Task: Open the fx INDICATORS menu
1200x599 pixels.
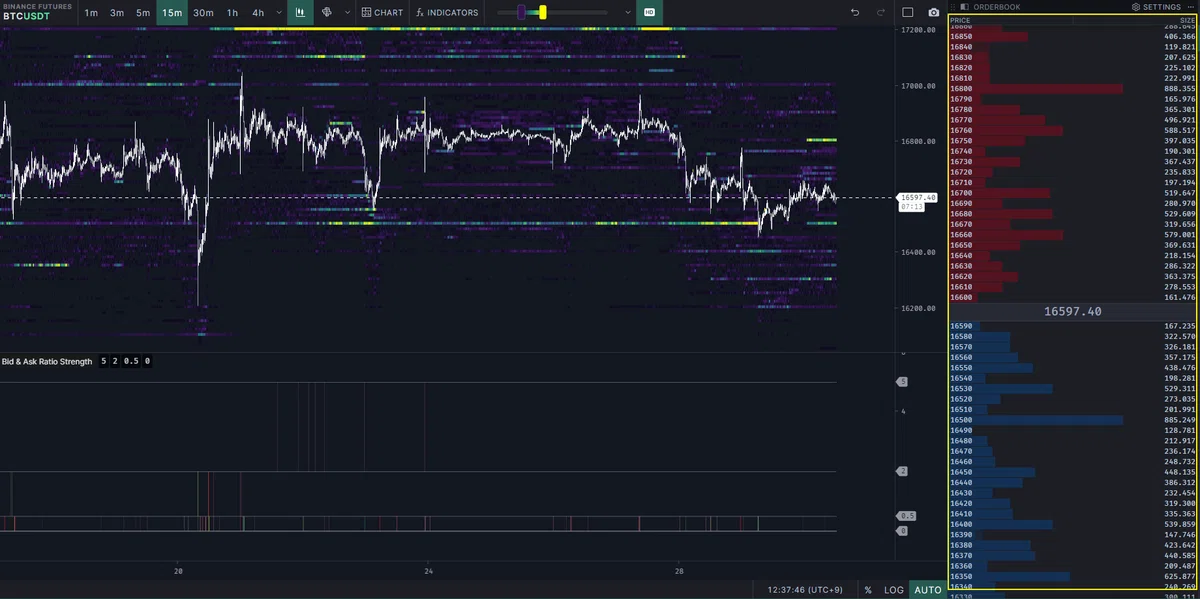Action: [x=447, y=12]
